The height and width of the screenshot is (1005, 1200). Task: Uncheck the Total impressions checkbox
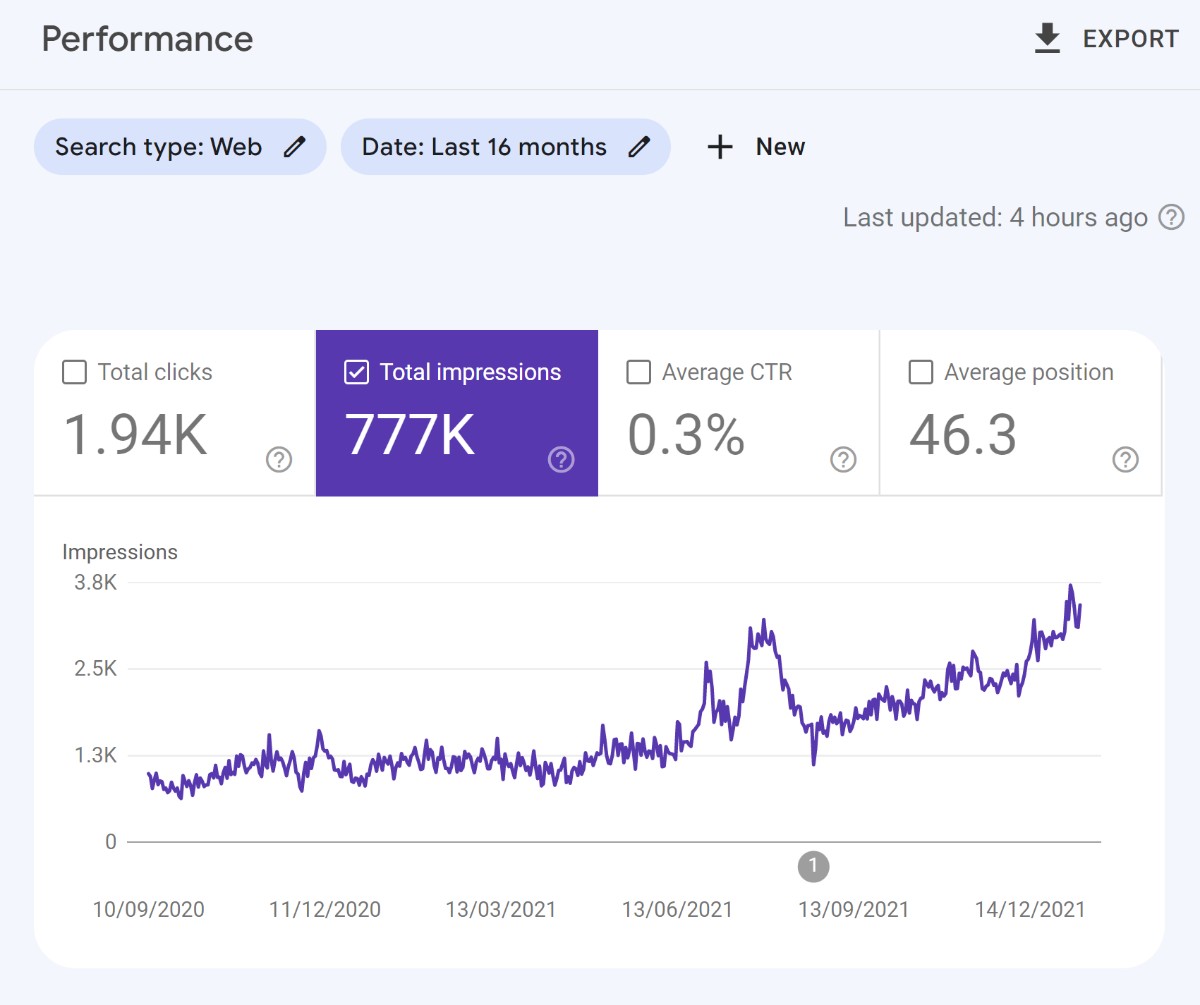point(356,372)
